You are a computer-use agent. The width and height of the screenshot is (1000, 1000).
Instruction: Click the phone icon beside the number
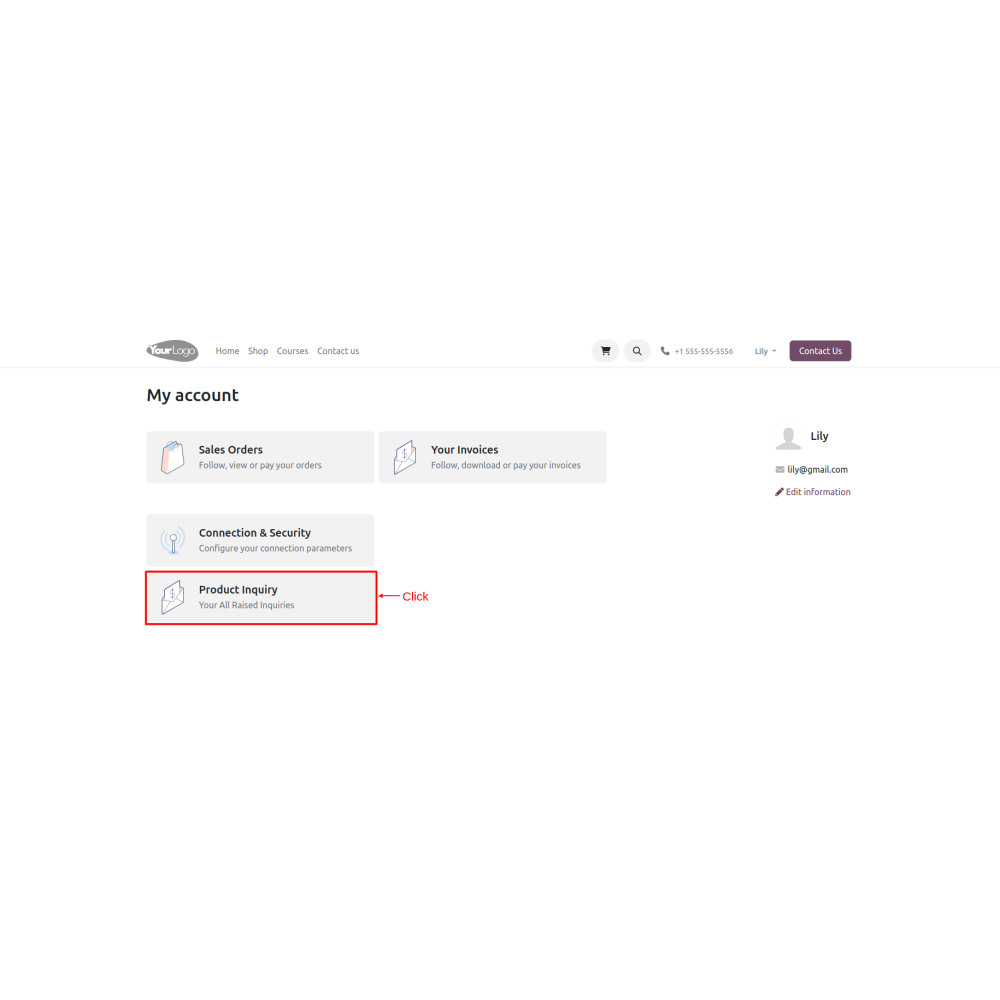pyautogui.click(x=665, y=351)
